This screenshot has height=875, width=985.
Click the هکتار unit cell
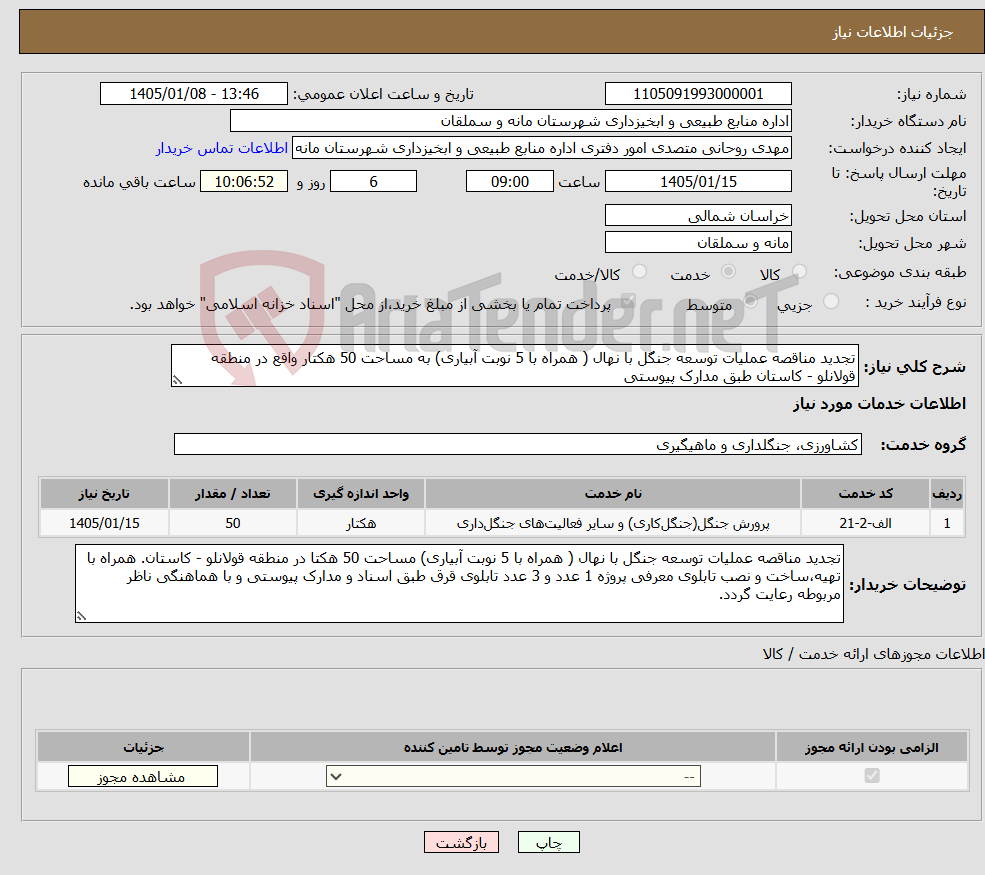pyautogui.click(x=361, y=523)
